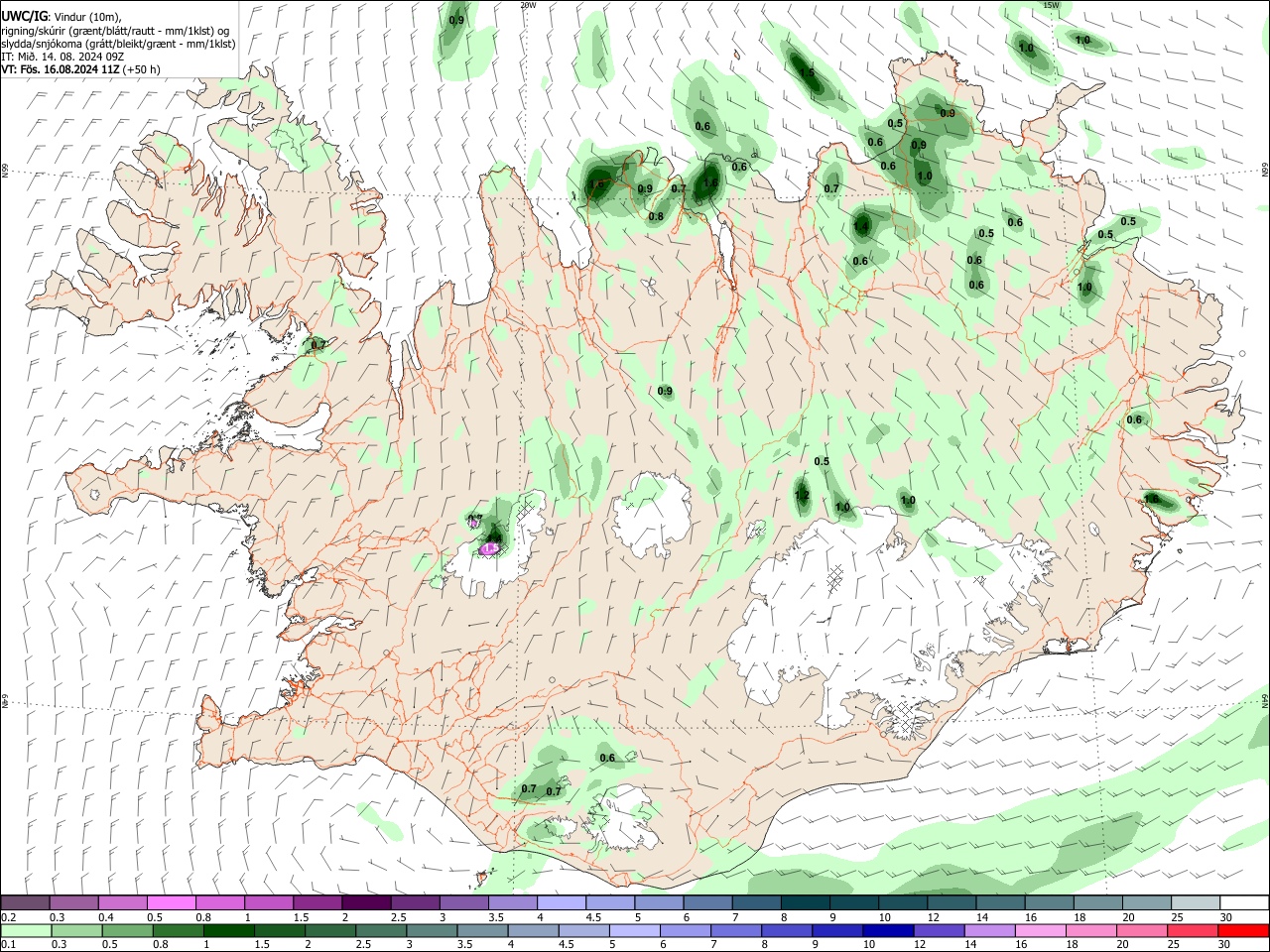
Task: Click the 'slydda/snjókoma' legend description line
Action: tap(118, 44)
